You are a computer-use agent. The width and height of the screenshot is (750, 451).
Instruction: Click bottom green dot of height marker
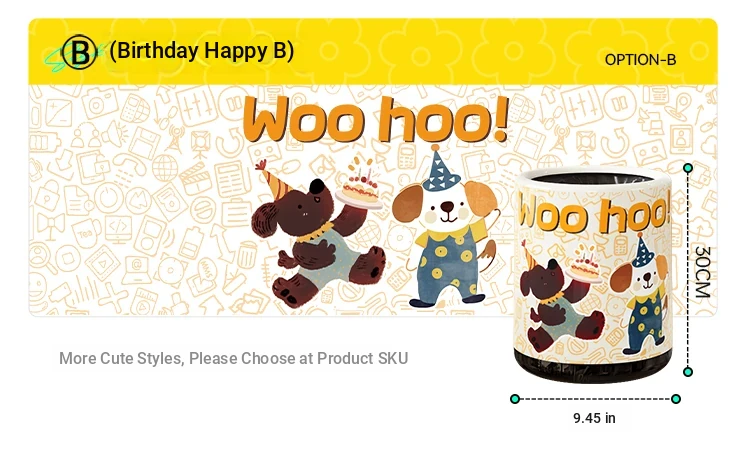coord(688,372)
